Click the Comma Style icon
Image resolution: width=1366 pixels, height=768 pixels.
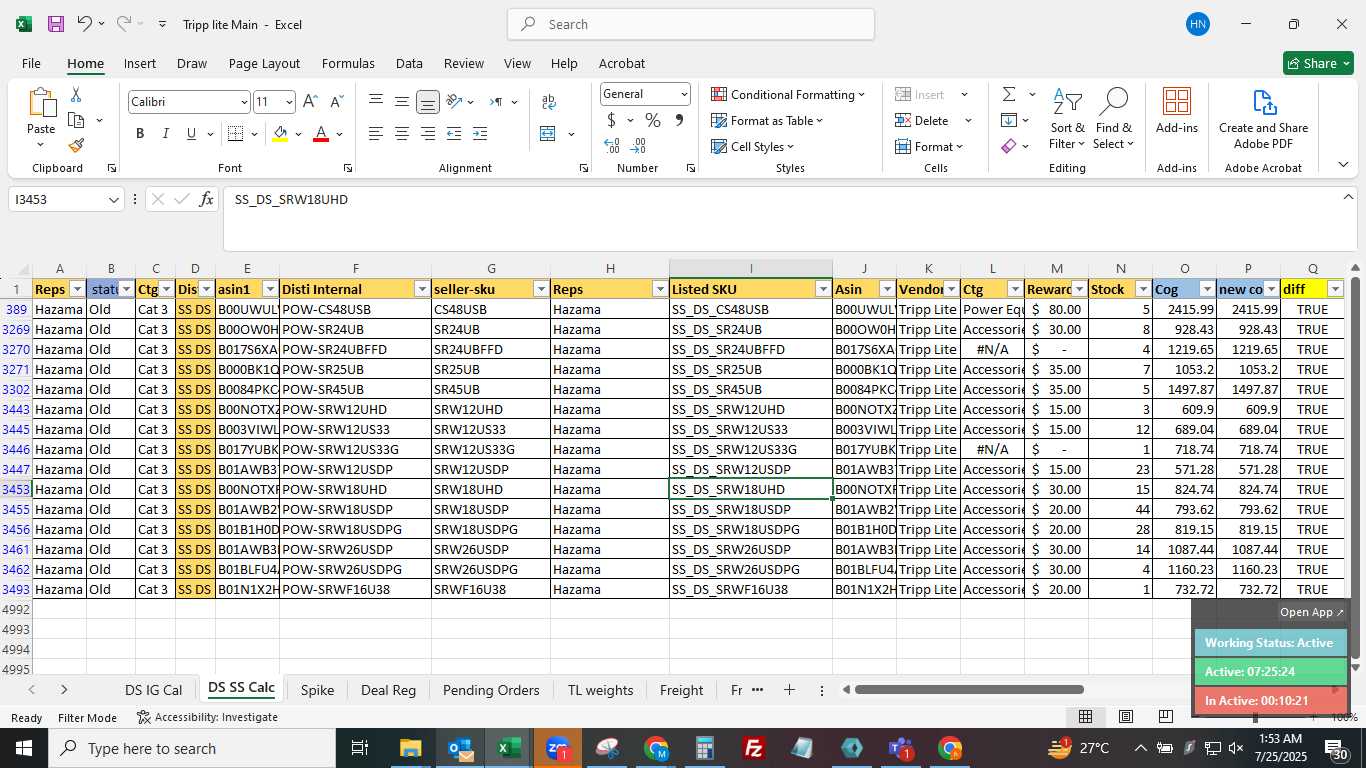(x=680, y=121)
